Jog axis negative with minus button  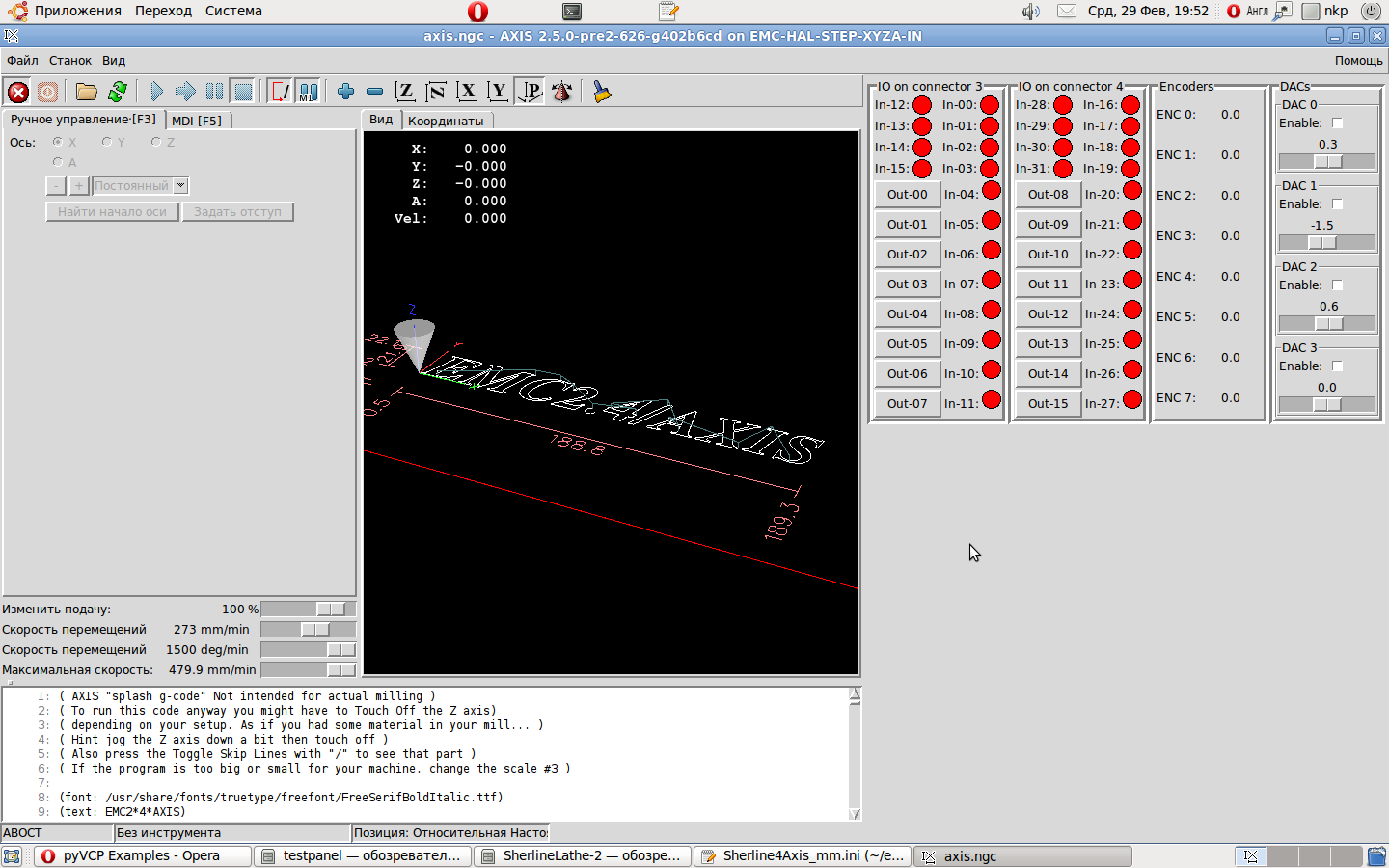(56, 186)
